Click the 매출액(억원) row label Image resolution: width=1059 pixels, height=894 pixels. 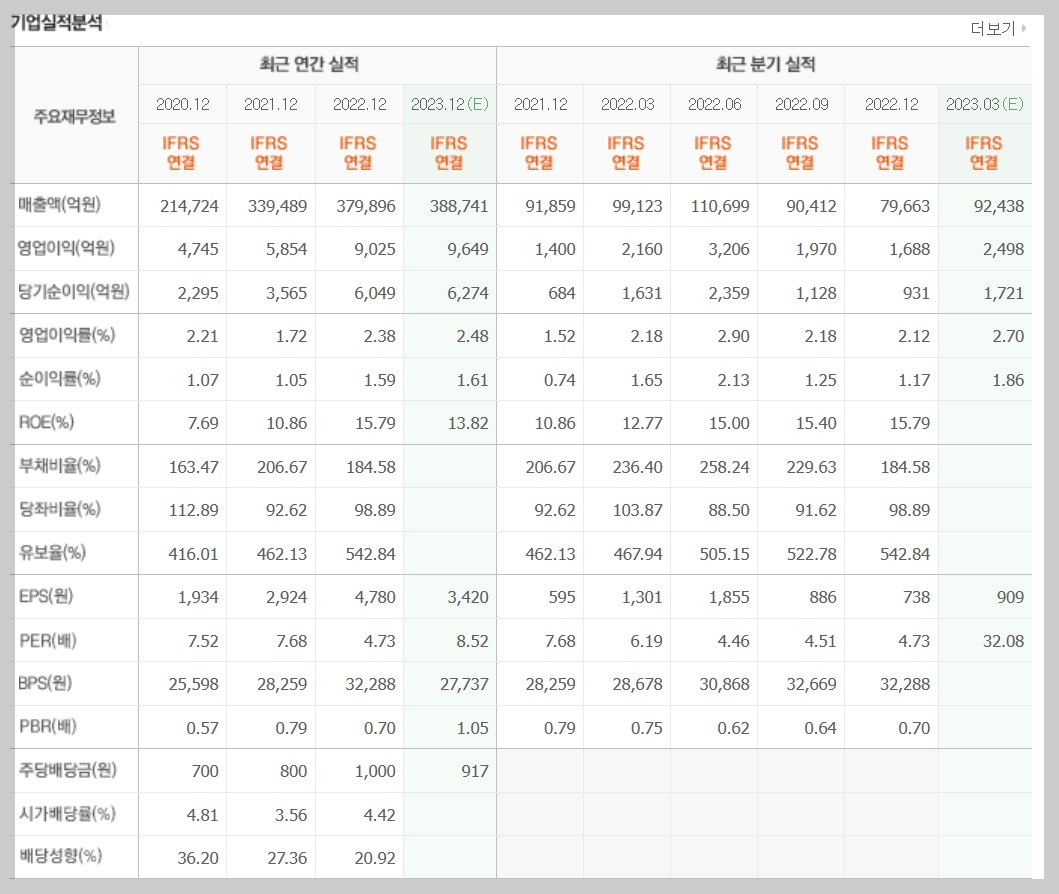[59, 205]
